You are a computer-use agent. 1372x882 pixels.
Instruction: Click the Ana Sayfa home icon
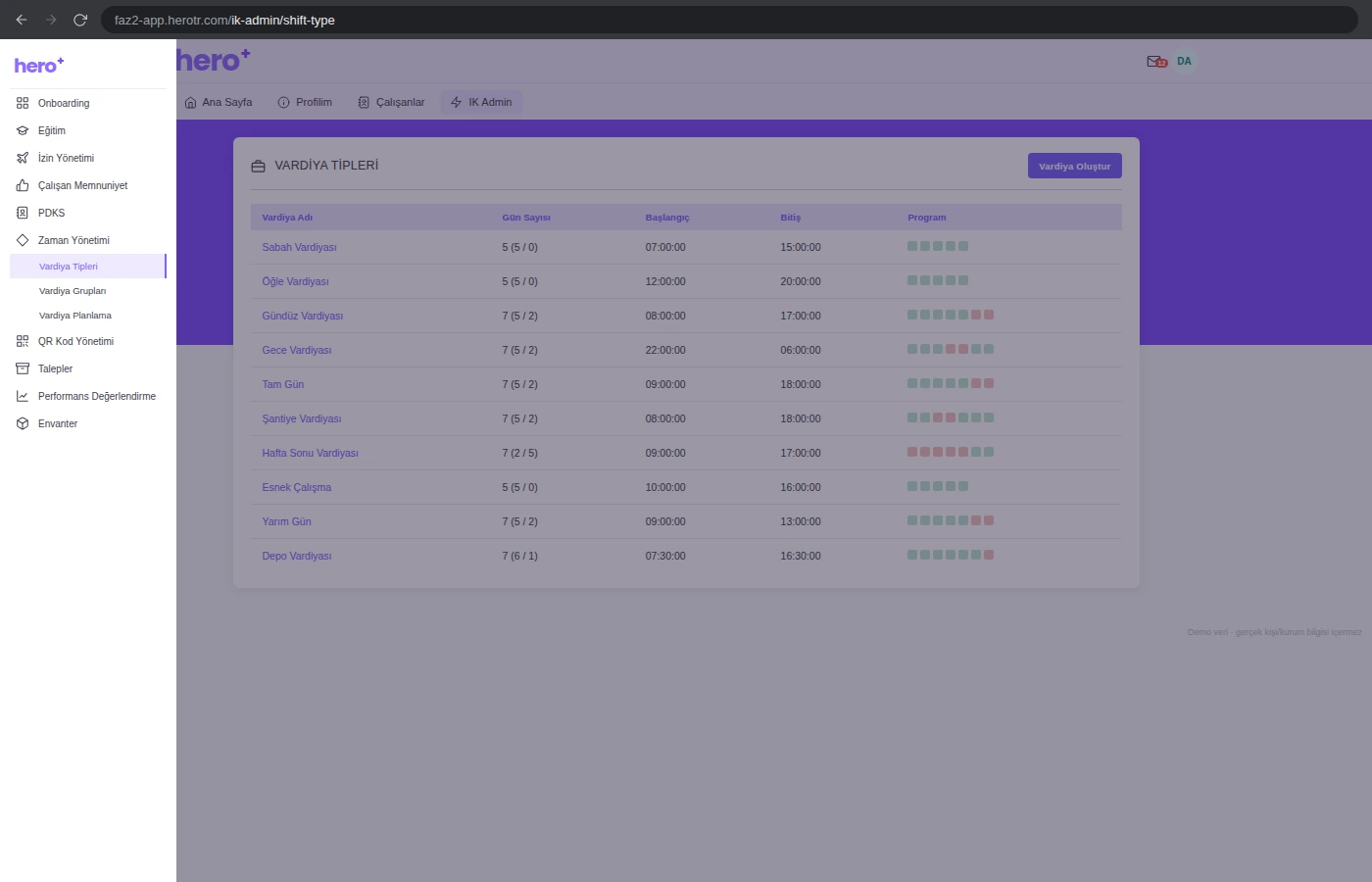191,102
